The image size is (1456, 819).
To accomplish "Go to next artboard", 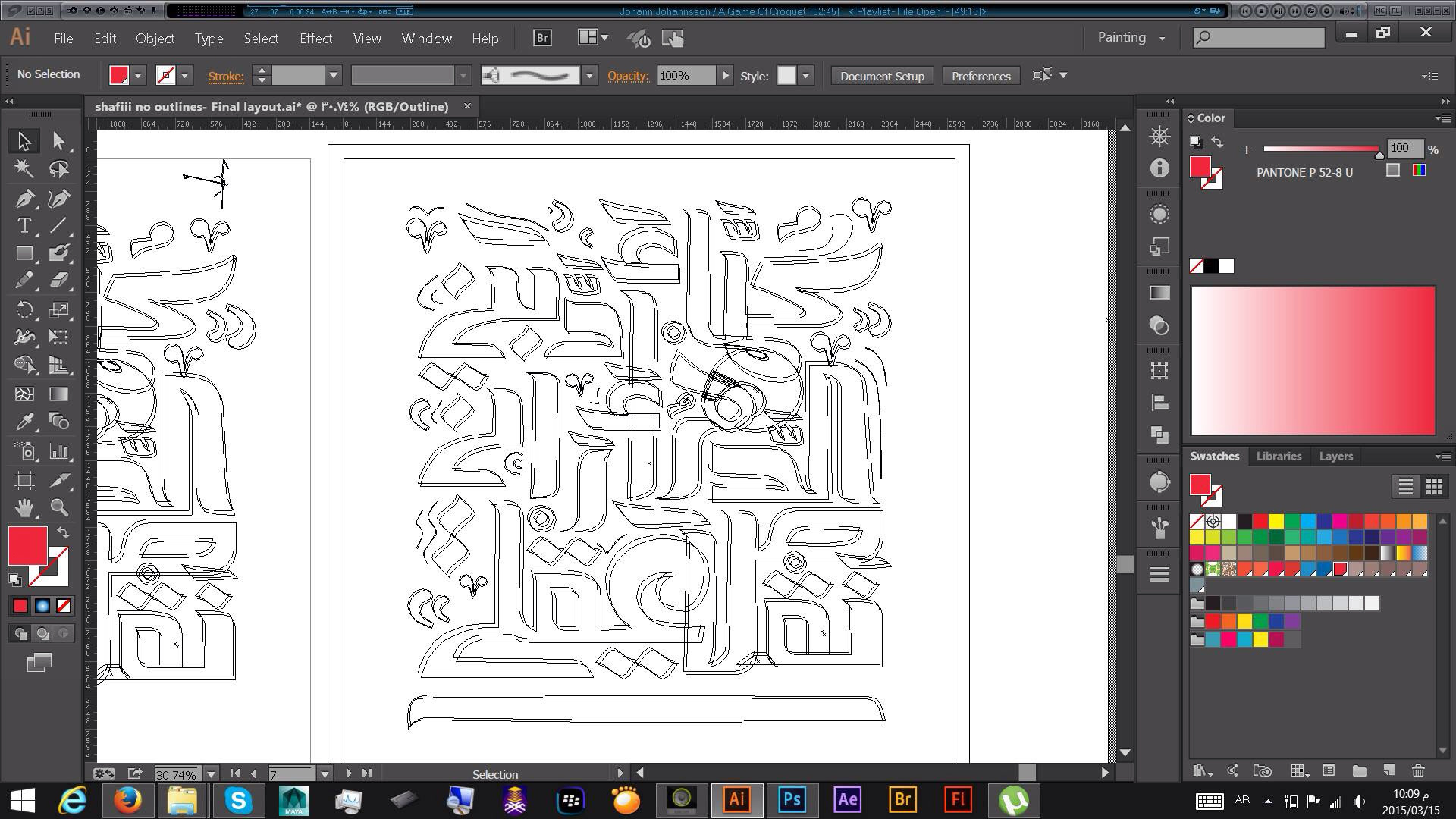I will point(348,773).
